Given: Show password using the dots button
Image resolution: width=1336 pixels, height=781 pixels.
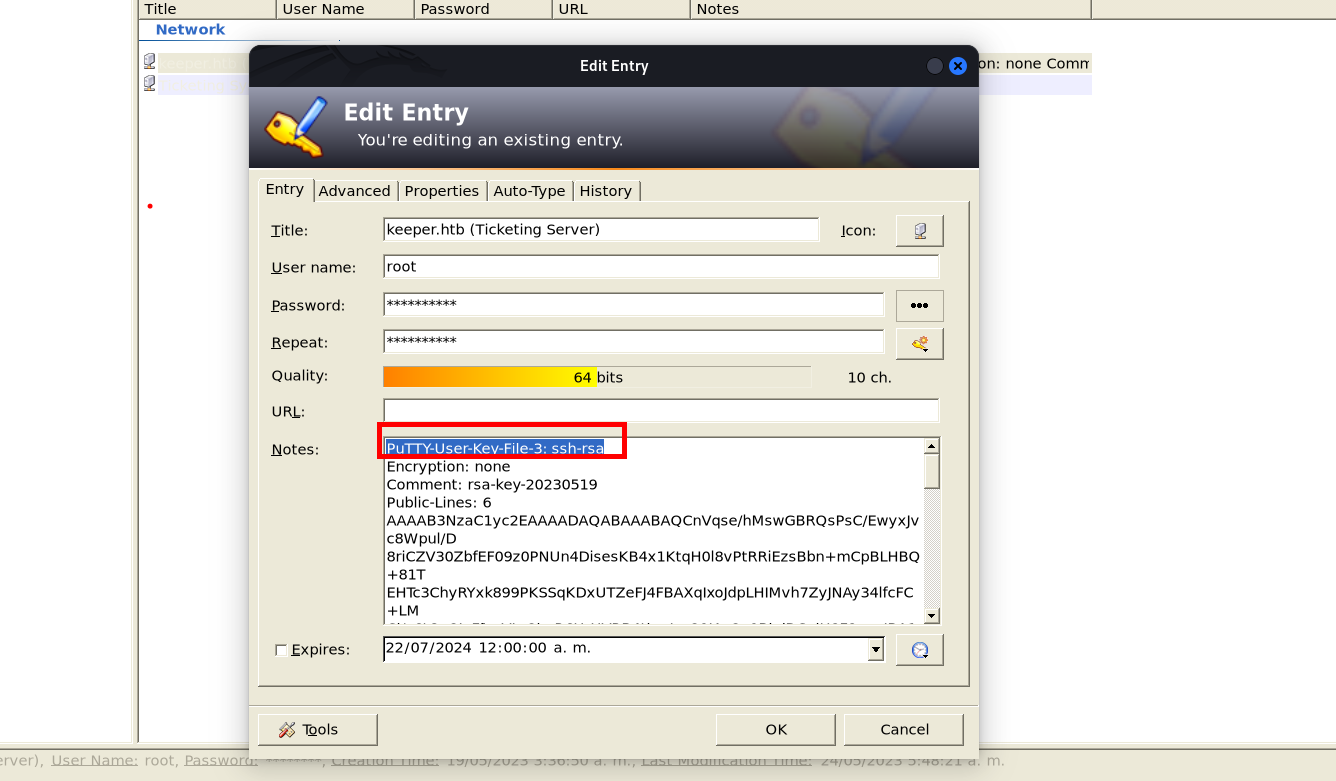Looking at the screenshot, I should click(919, 306).
